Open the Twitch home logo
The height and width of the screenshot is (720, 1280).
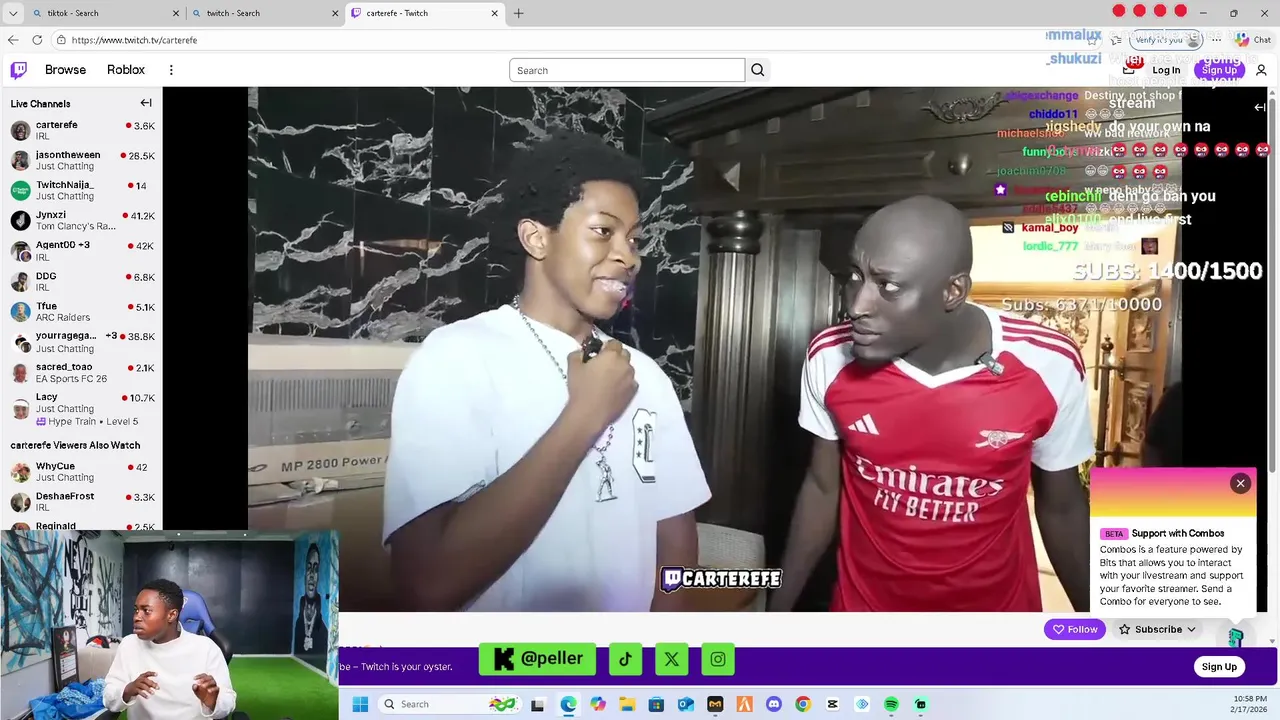[x=19, y=70]
